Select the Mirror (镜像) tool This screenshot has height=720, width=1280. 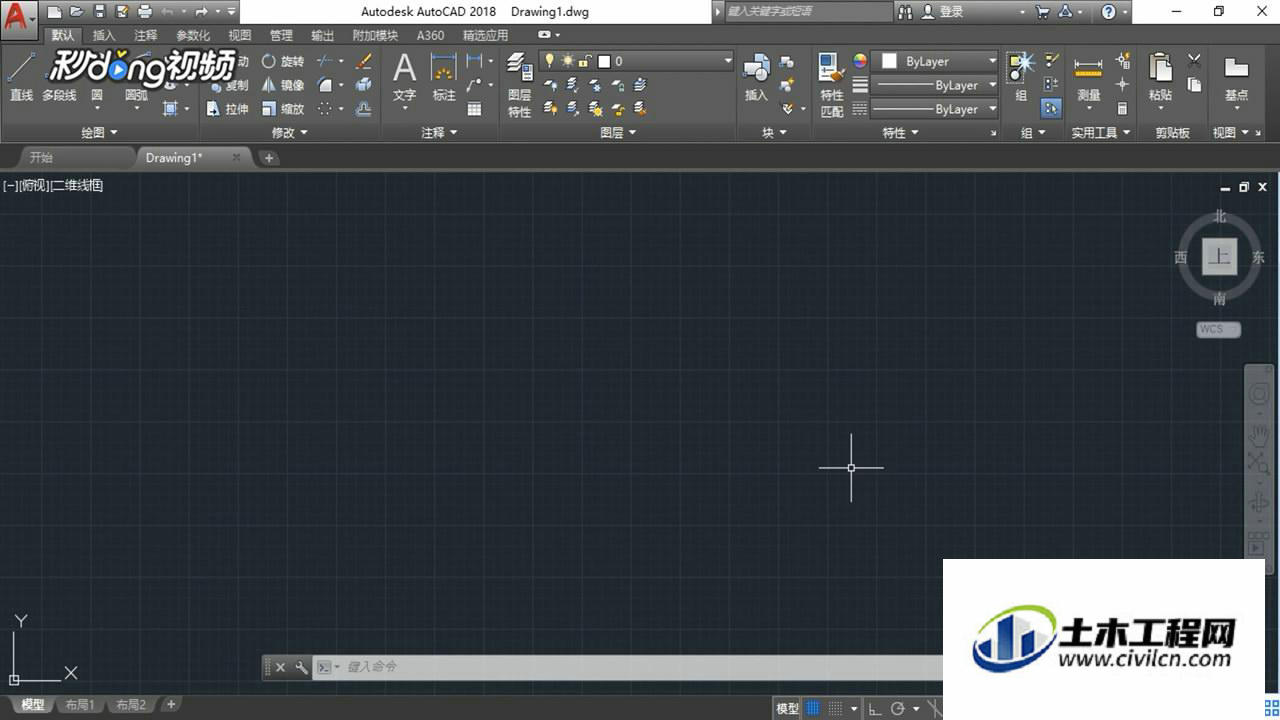click(283, 85)
